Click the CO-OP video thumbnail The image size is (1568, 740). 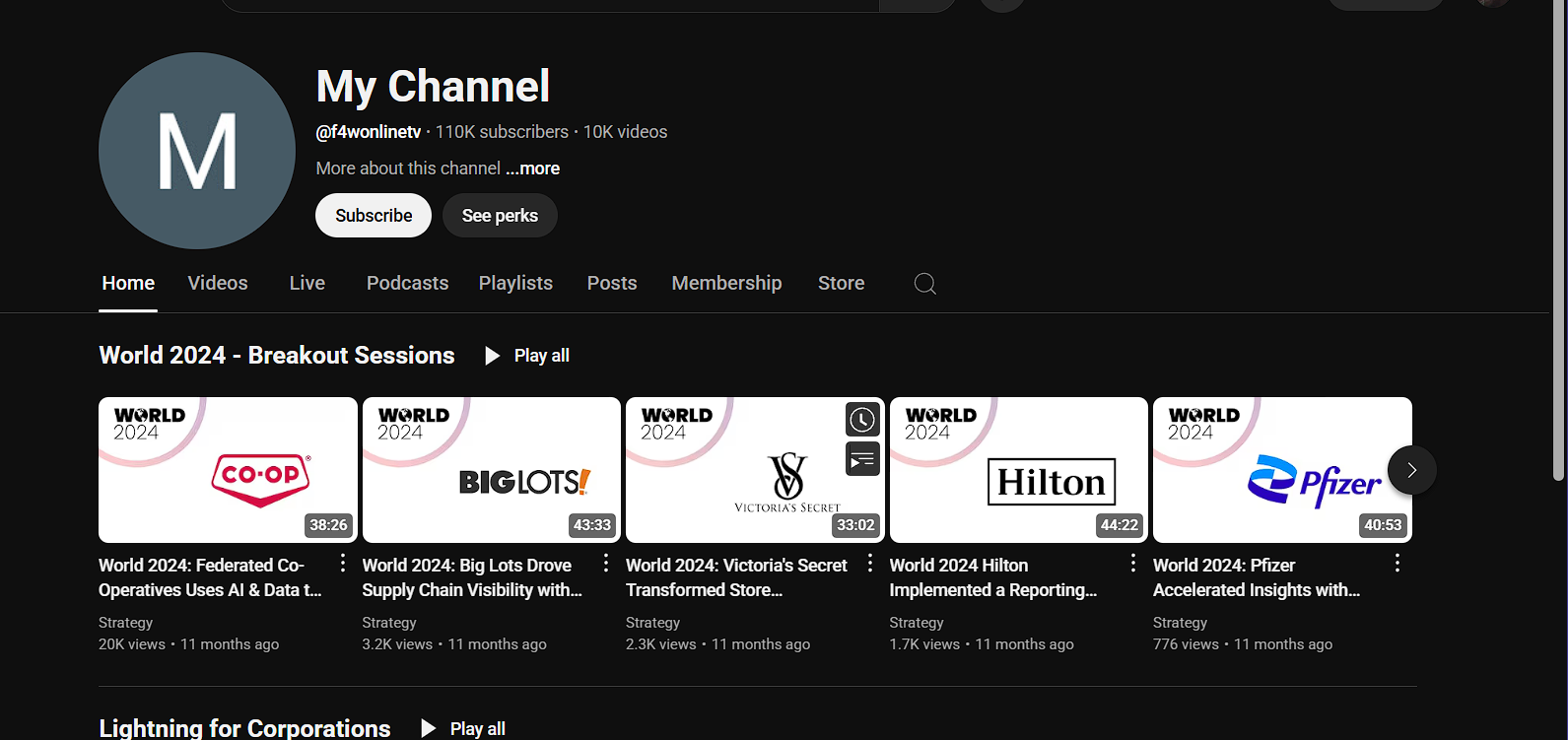pyautogui.click(x=228, y=470)
